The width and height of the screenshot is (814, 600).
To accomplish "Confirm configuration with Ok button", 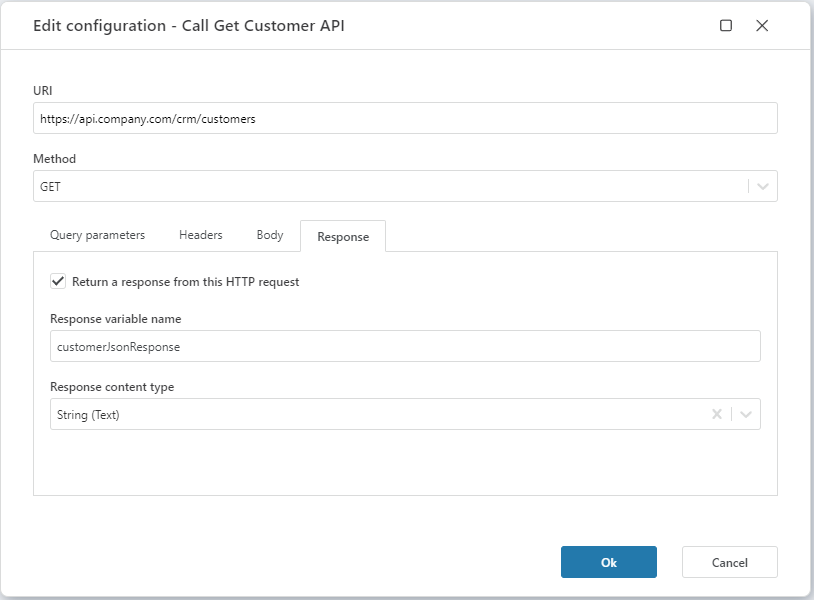I will (x=608, y=562).
